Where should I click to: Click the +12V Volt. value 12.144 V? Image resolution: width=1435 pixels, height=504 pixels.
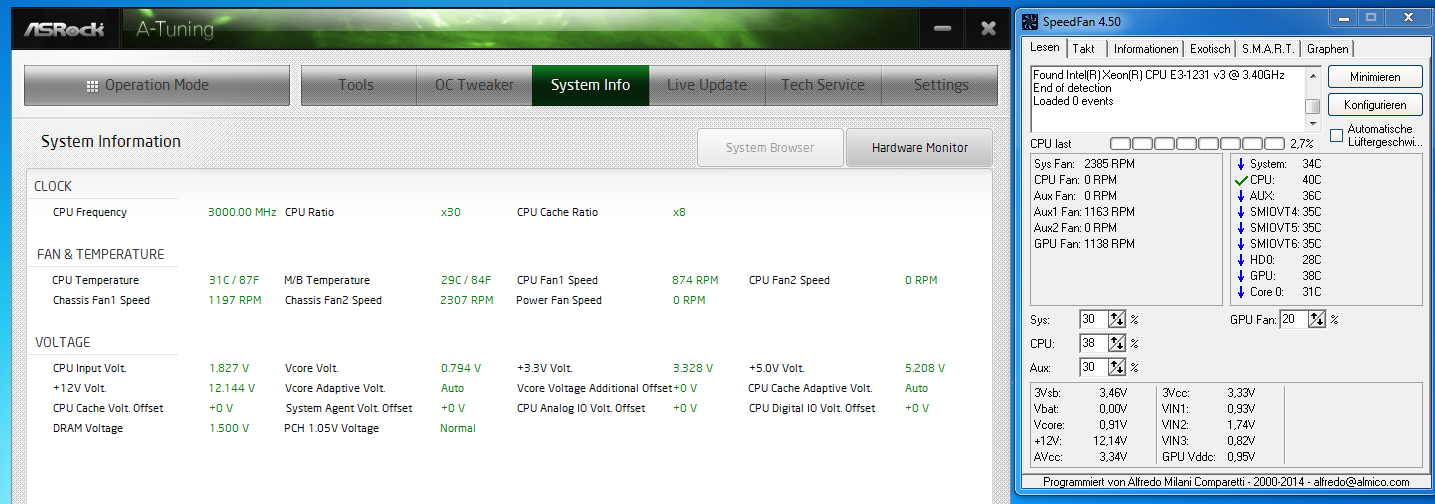tap(232, 388)
